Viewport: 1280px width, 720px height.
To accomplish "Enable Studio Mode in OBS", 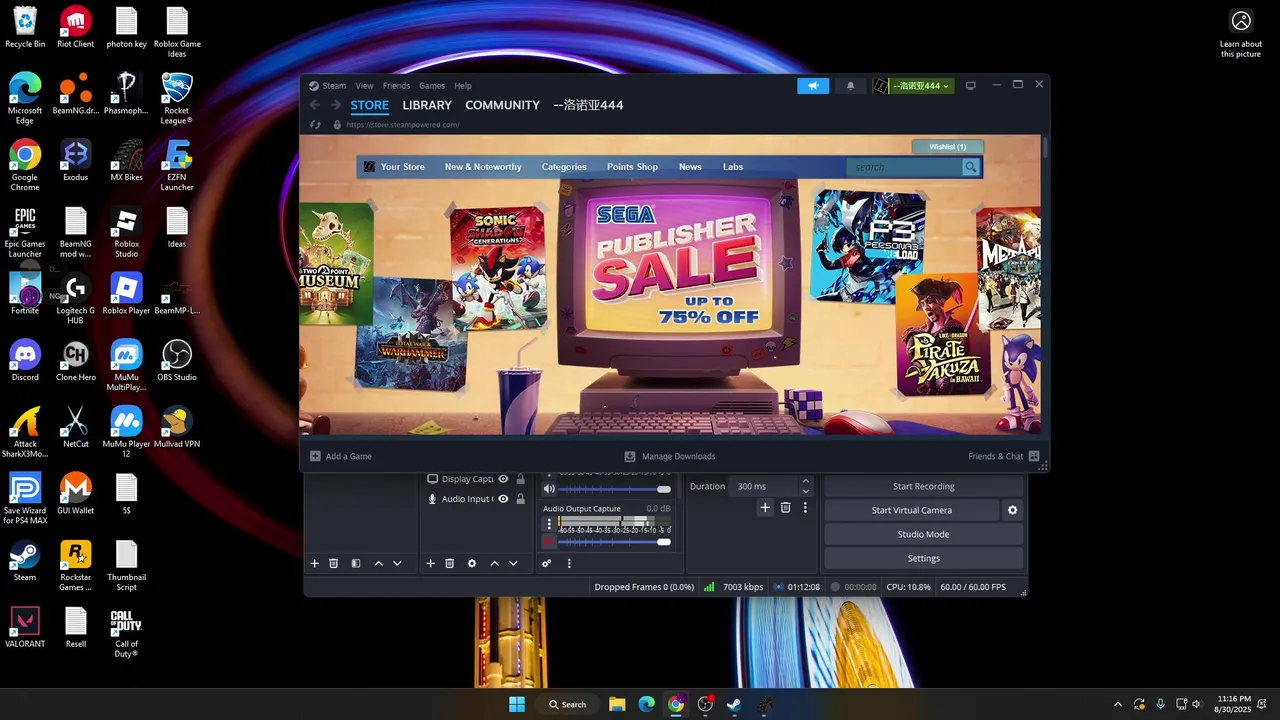I will (923, 534).
